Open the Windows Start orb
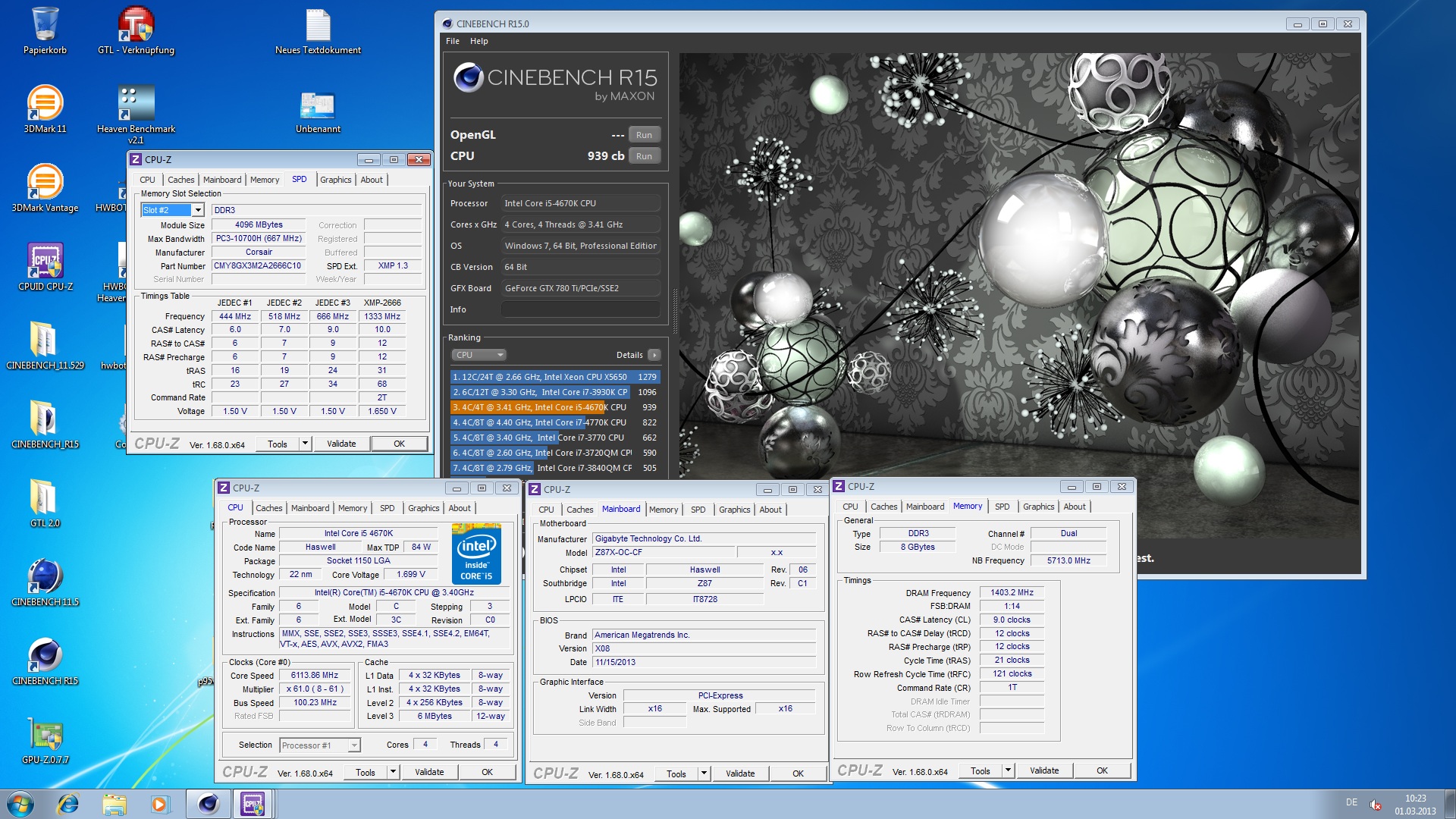This screenshot has width=1456, height=819. pos(20,804)
